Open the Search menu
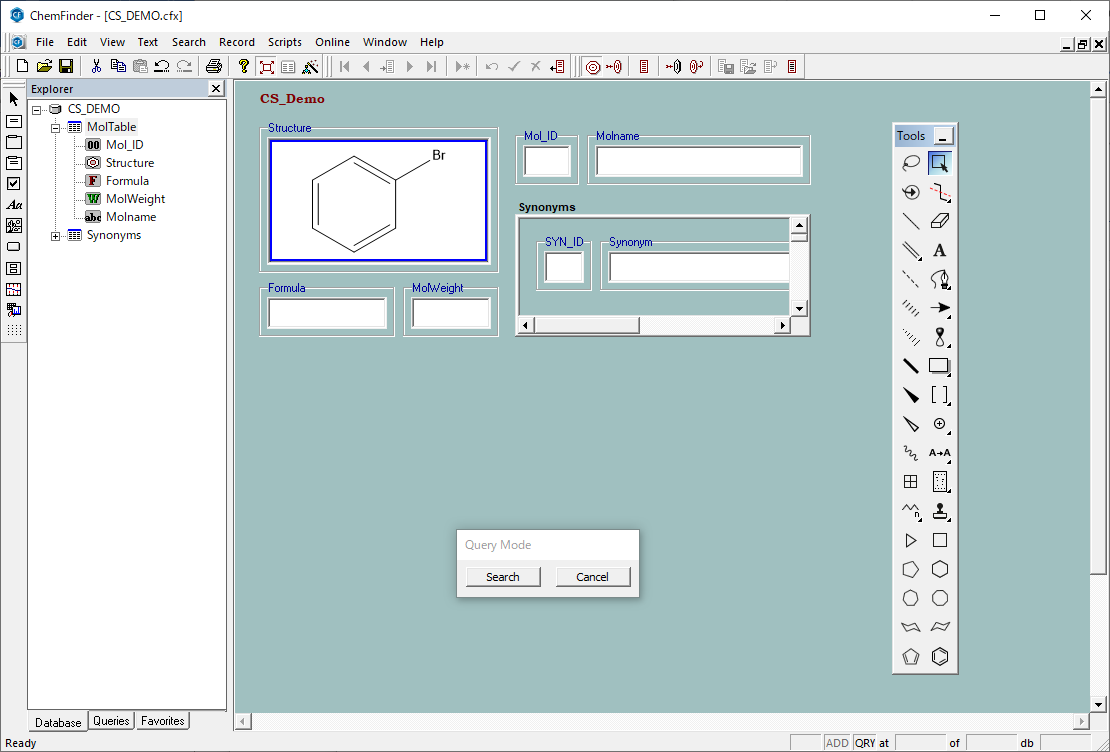 coord(188,42)
